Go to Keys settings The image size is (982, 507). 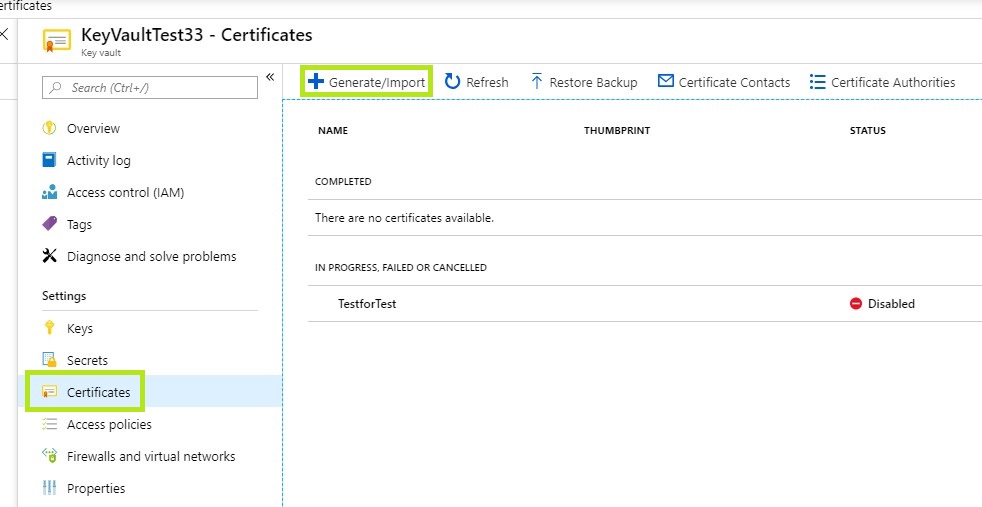pos(80,329)
